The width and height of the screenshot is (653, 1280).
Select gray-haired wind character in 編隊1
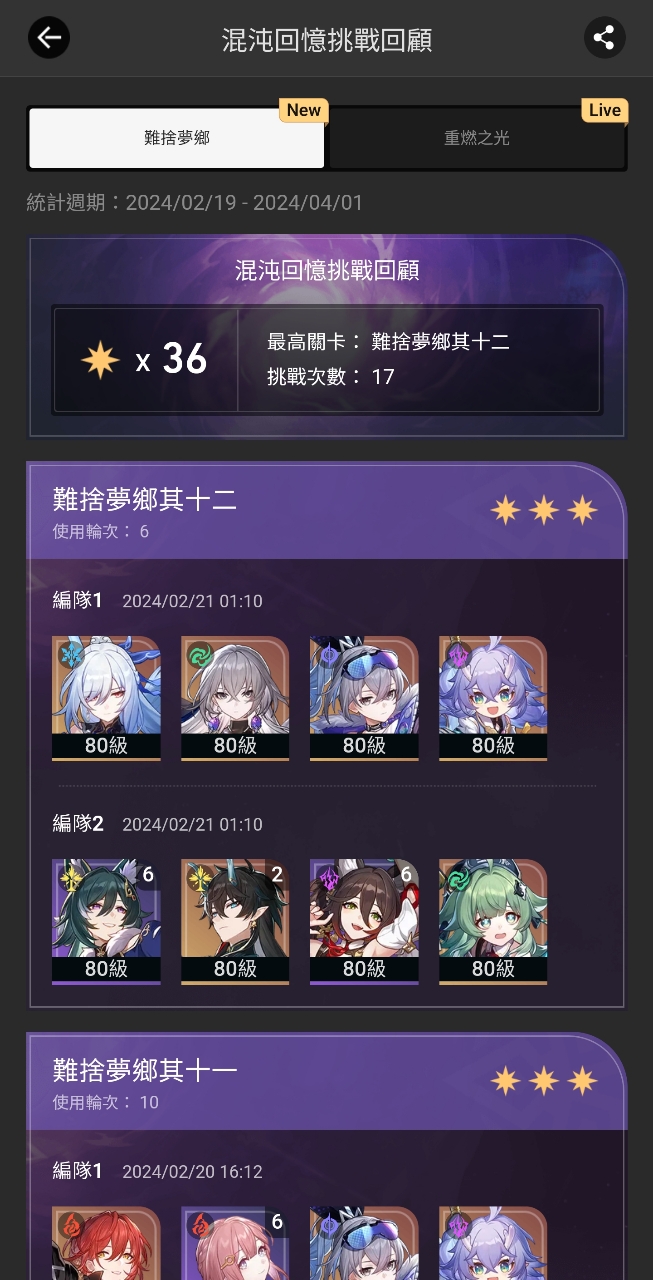[235, 698]
